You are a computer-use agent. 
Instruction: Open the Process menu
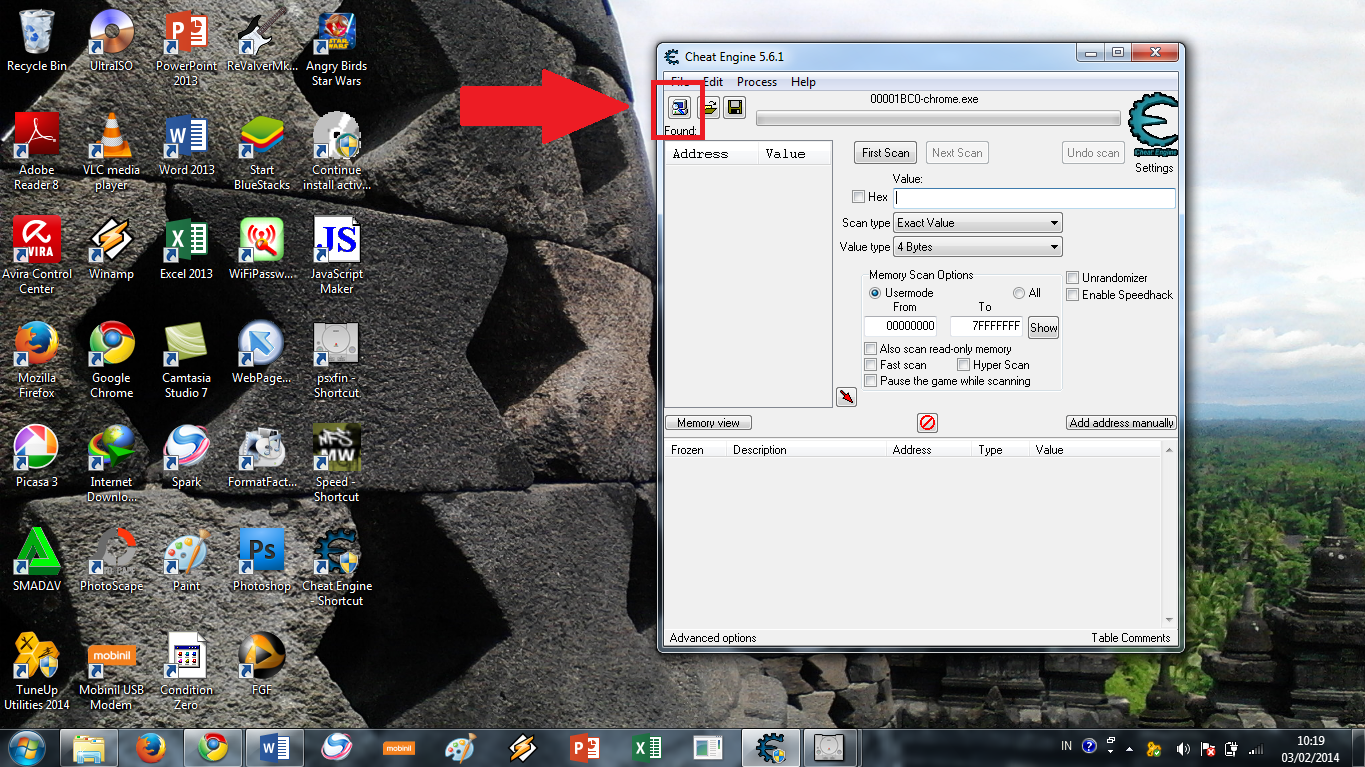[x=757, y=82]
